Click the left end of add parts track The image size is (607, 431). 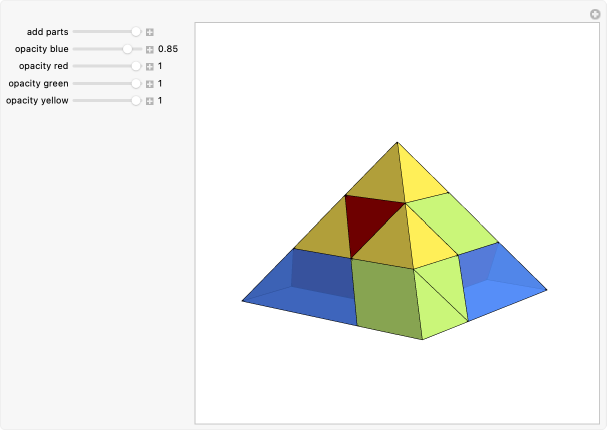[76, 32]
